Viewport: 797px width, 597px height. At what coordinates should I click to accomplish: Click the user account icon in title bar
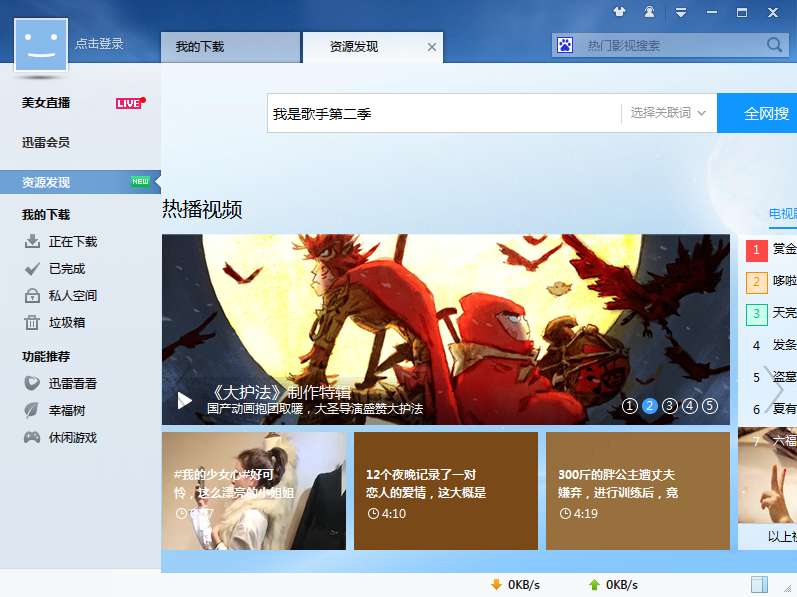click(650, 12)
